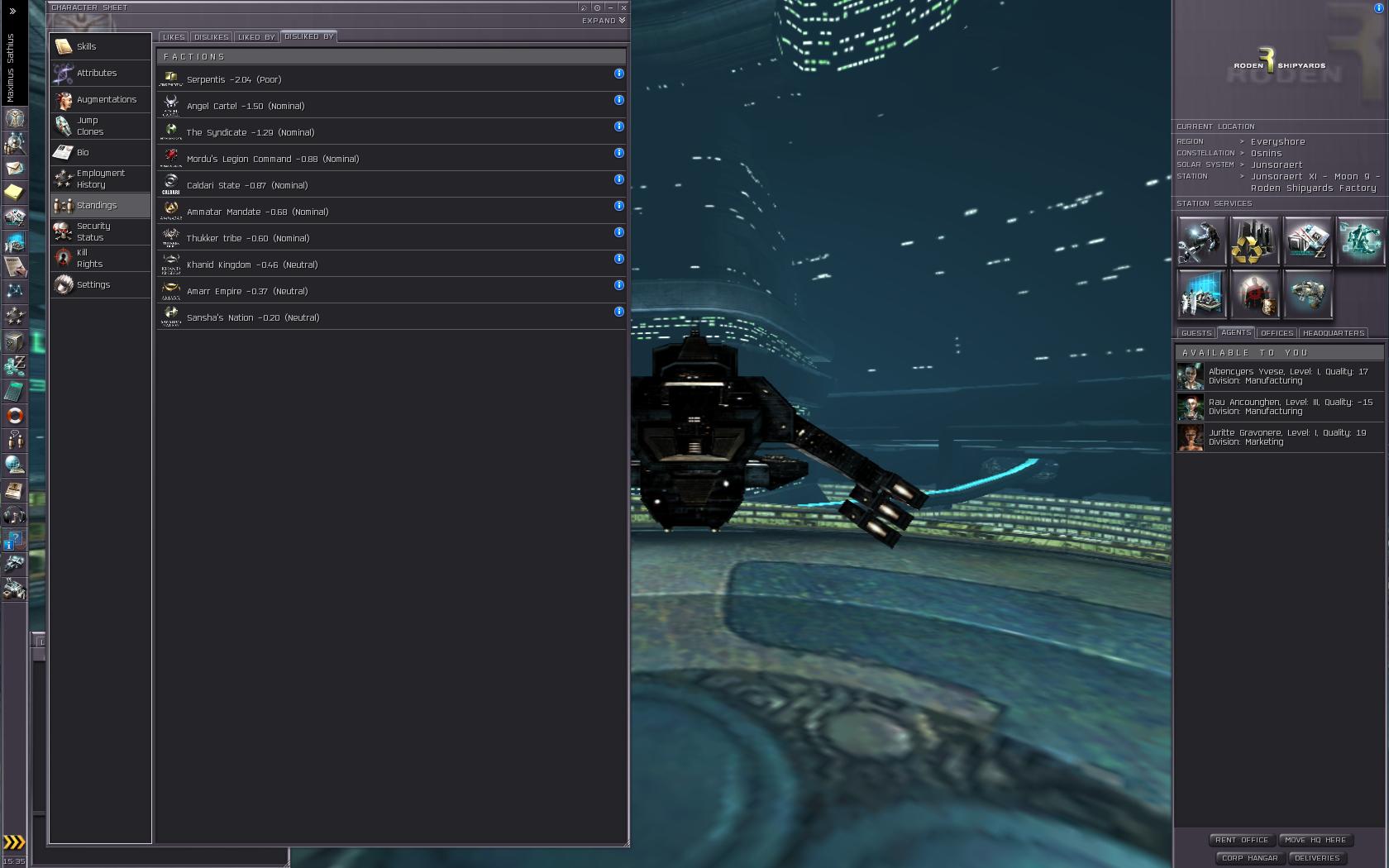Image resolution: width=1389 pixels, height=868 pixels.
Task: Show info for The Syndicate faction
Action: [618, 126]
